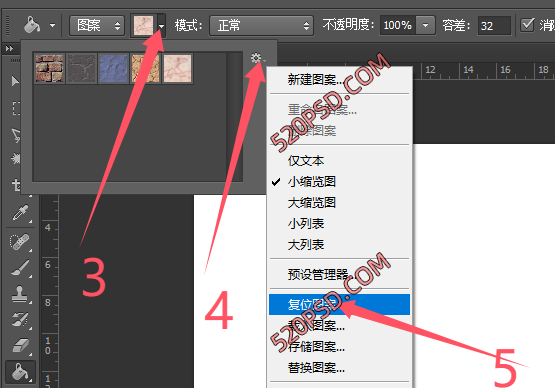Viewport: 555px width, 388px height.
Task: Open the opacity slider arrow
Action: coord(425,25)
